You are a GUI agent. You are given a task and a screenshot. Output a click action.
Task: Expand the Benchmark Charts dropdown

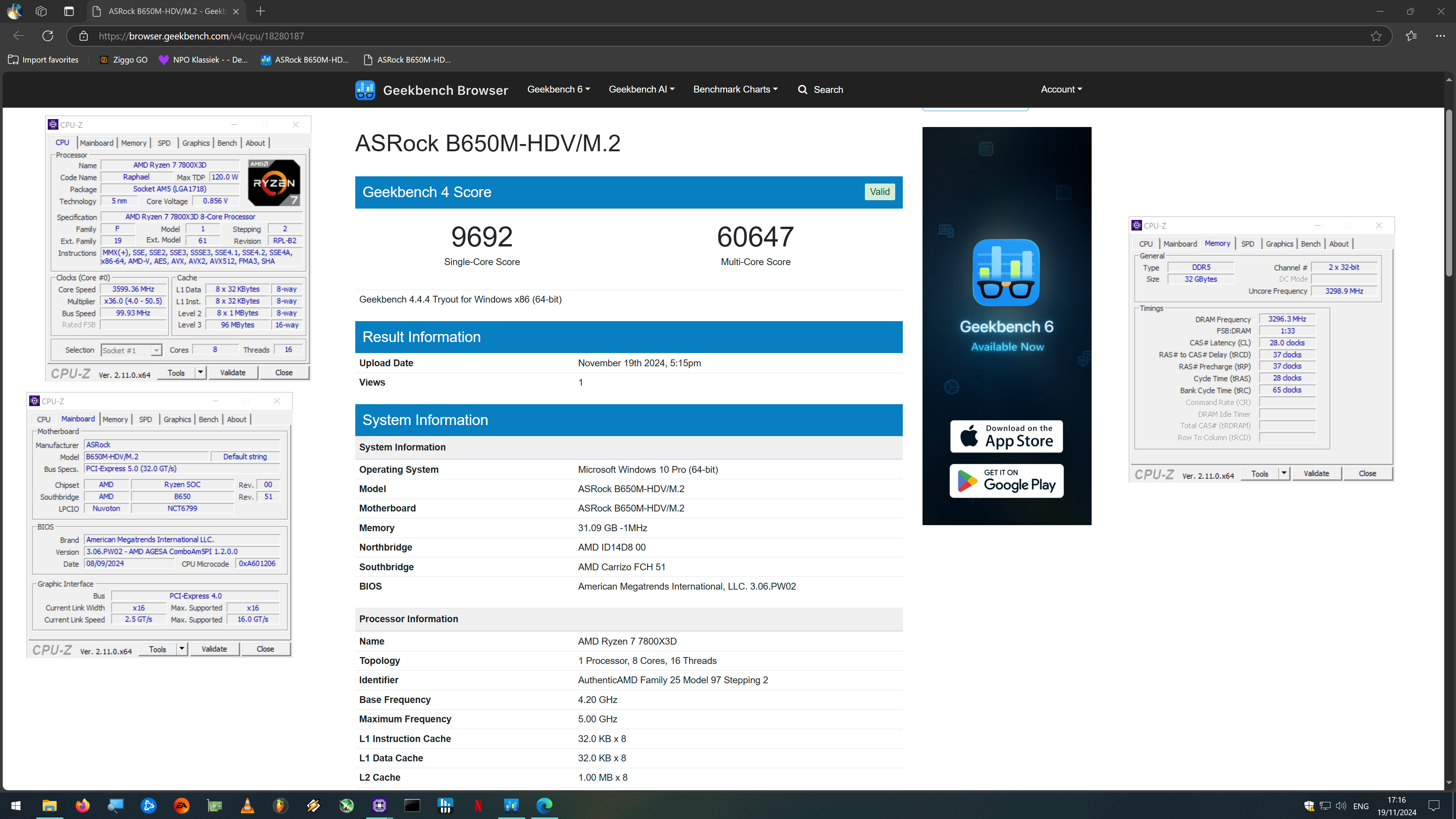click(x=735, y=89)
